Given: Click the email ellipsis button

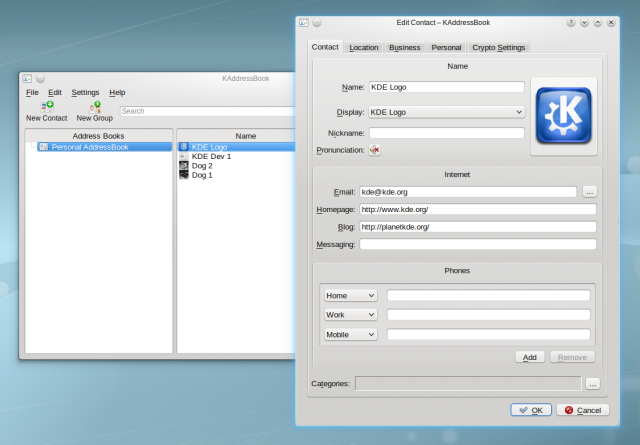Looking at the screenshot, I should tap(590, 191).
